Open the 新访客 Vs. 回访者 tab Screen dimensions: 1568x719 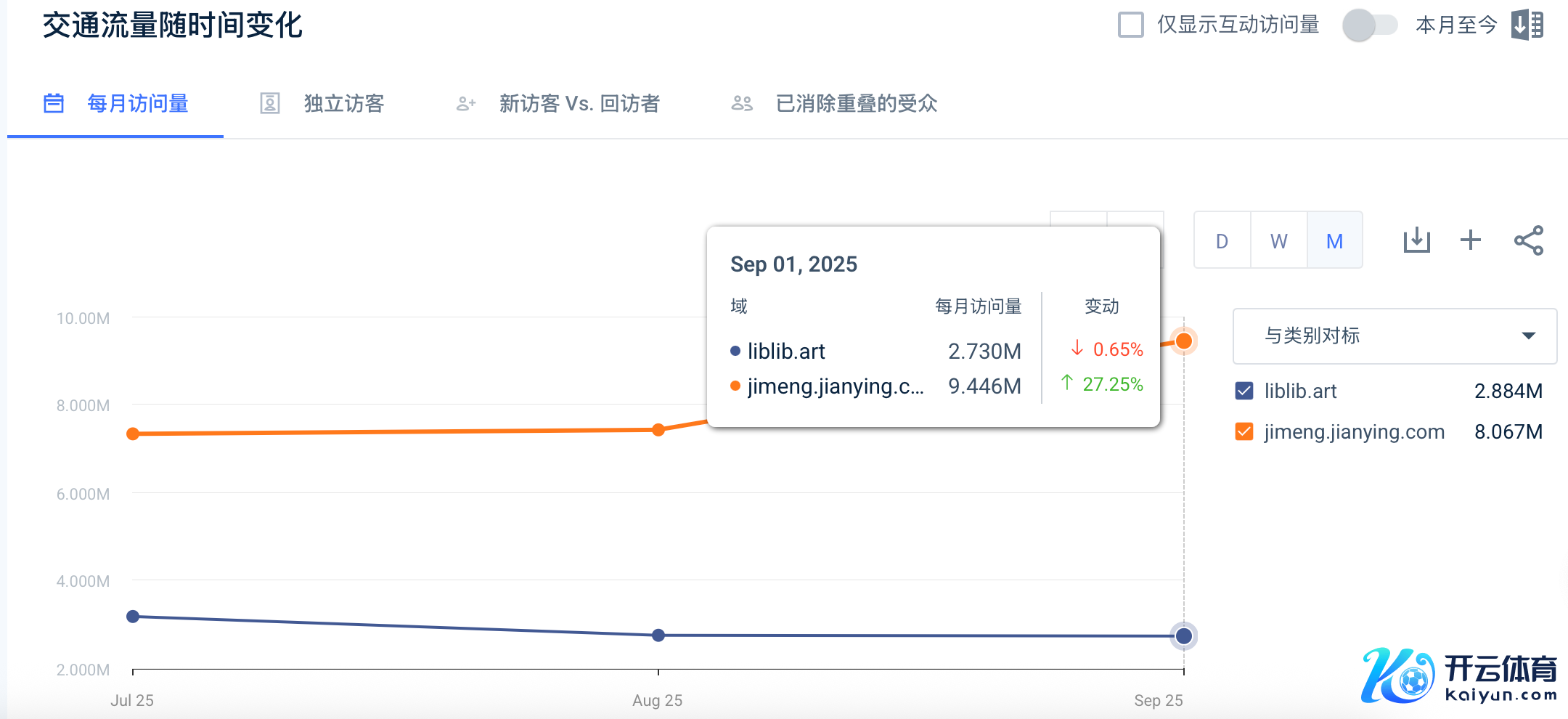579,103
